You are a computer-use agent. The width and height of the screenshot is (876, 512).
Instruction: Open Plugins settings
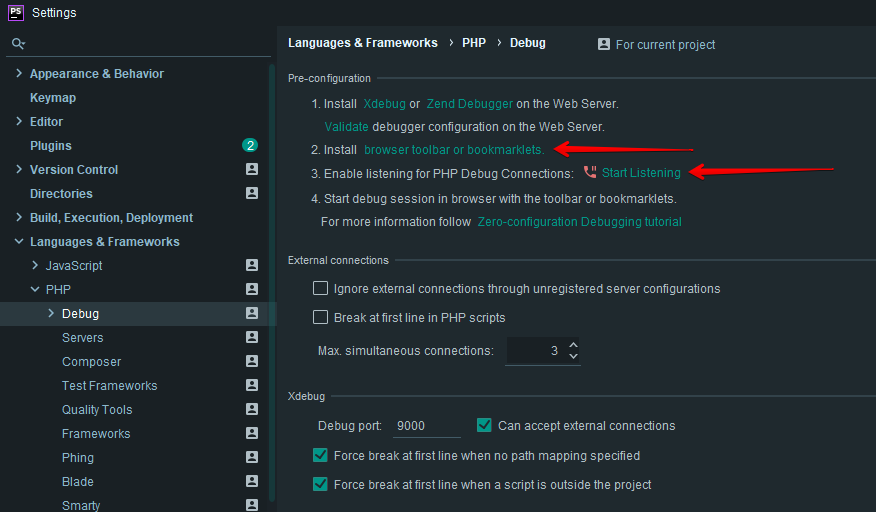[51, 146]
